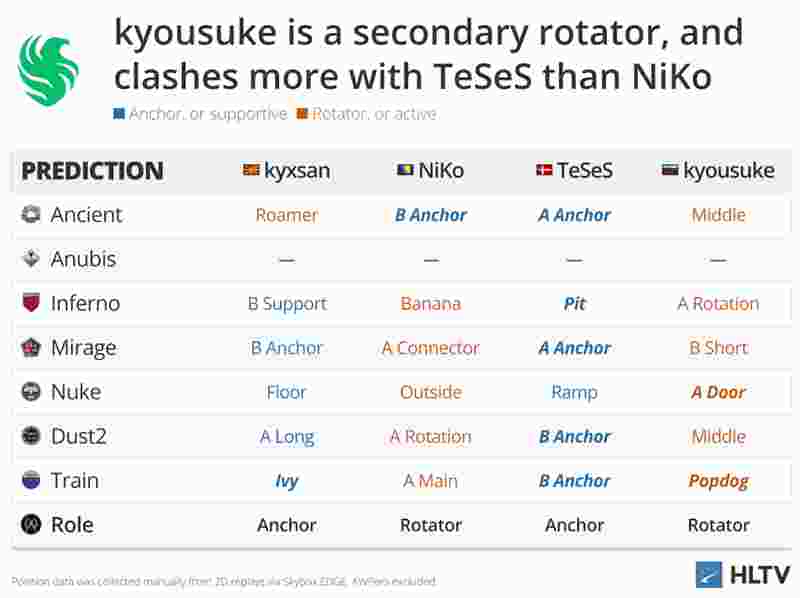
Task: Click the flag next to TeSeS
Action: point(544,171)
